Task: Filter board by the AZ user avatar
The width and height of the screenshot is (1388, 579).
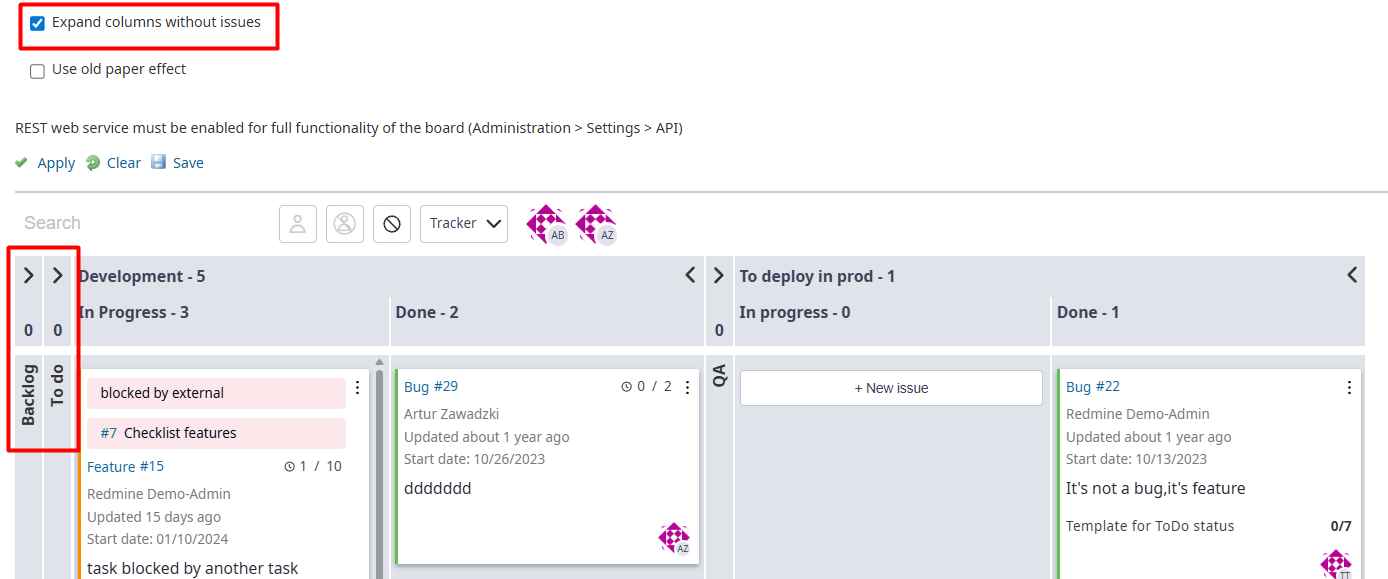Action: (596, 224)
